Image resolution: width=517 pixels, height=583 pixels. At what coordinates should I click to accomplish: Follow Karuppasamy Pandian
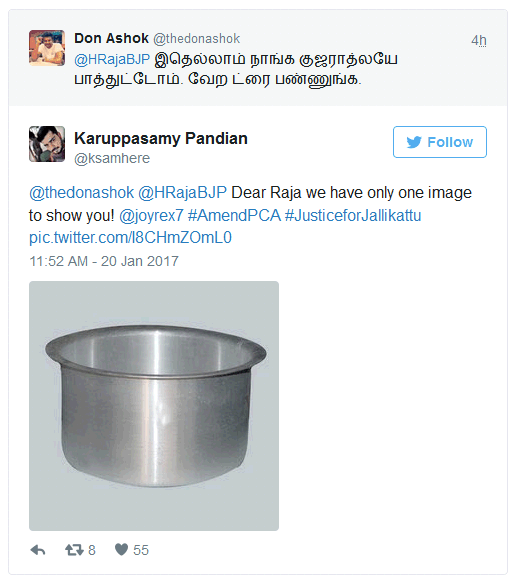[x=440, y=142]
